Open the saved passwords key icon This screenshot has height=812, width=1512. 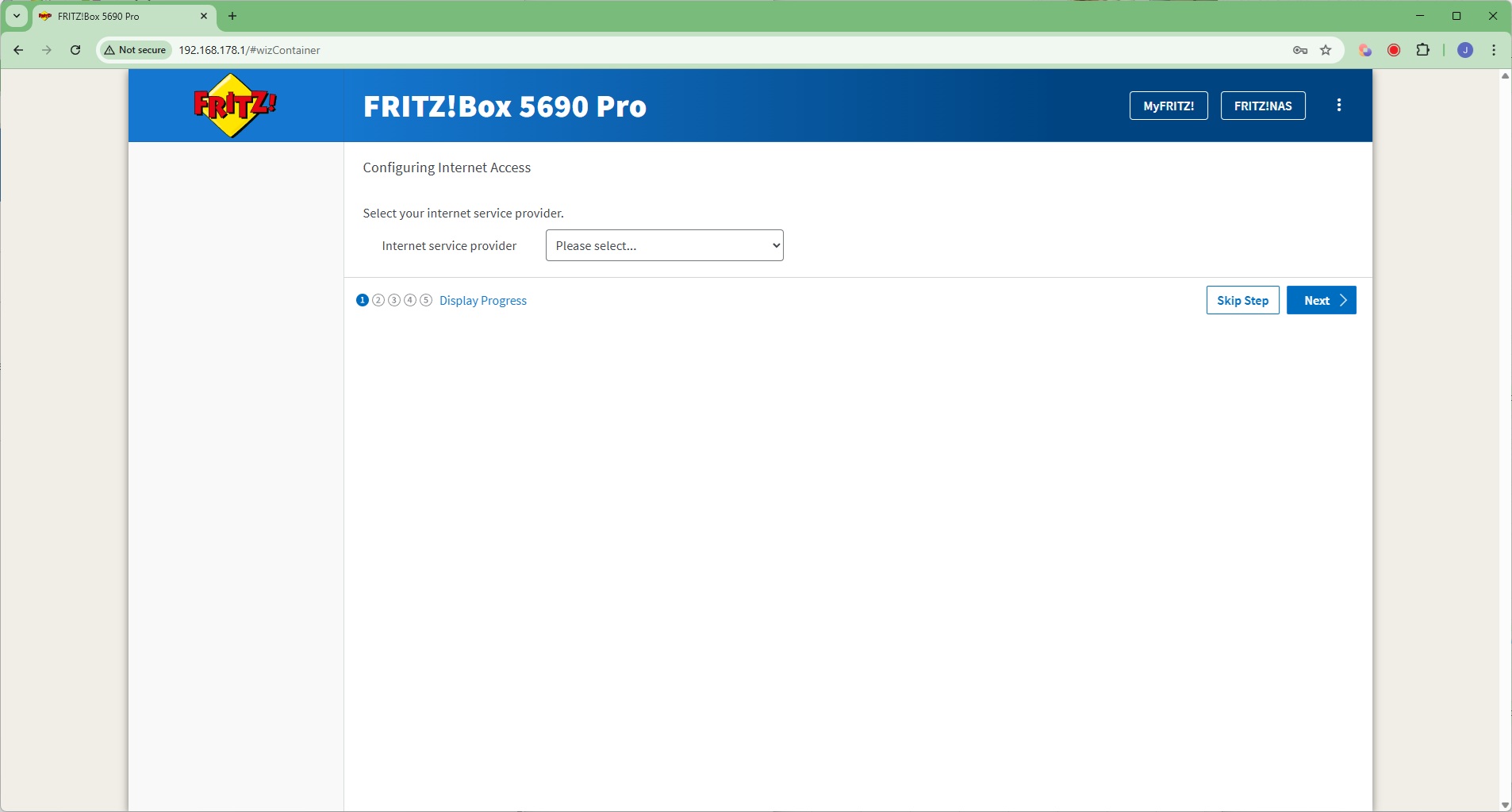[1300, 50]
